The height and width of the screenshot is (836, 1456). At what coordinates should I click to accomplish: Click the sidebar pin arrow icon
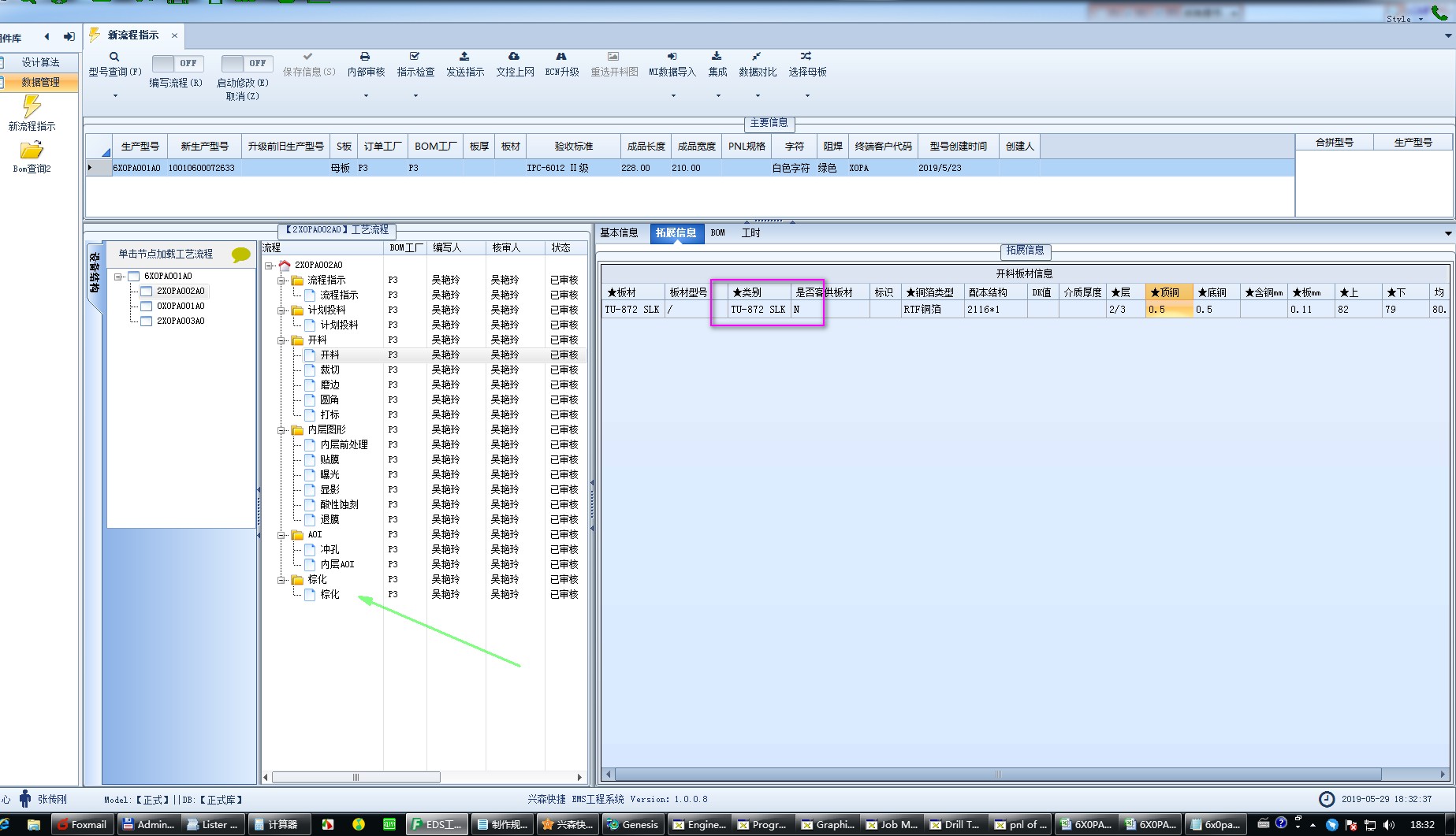69,37
